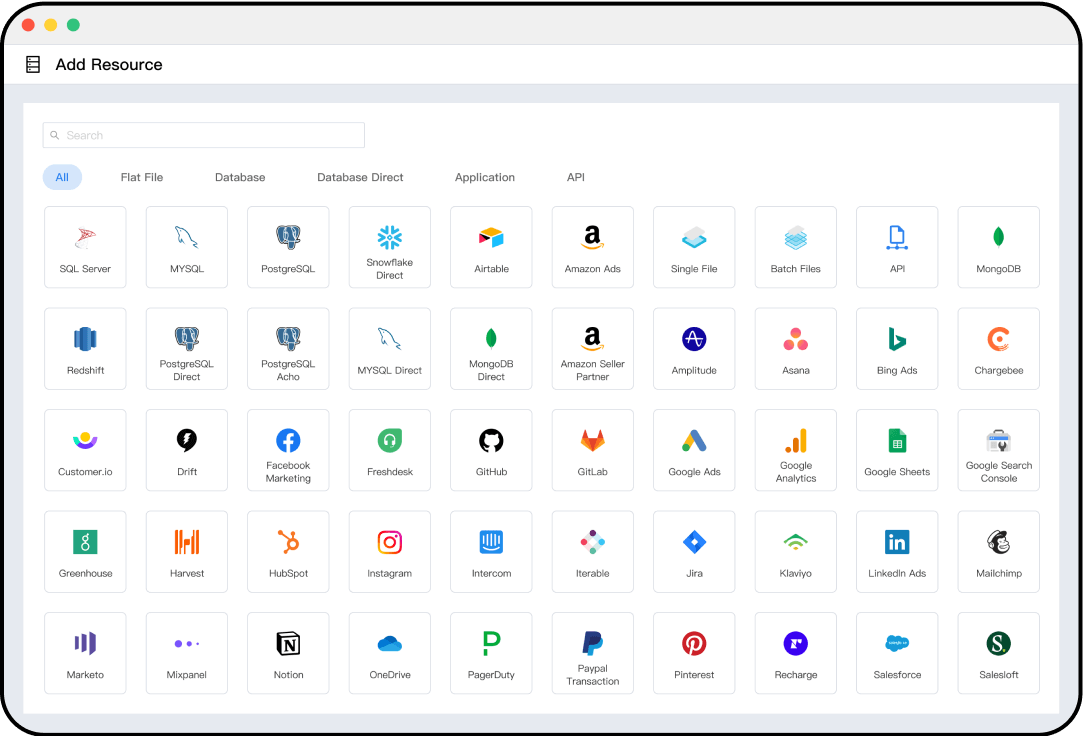Select the All filter pill
The height and width of the screenshot is (736, 1083).
62,177
